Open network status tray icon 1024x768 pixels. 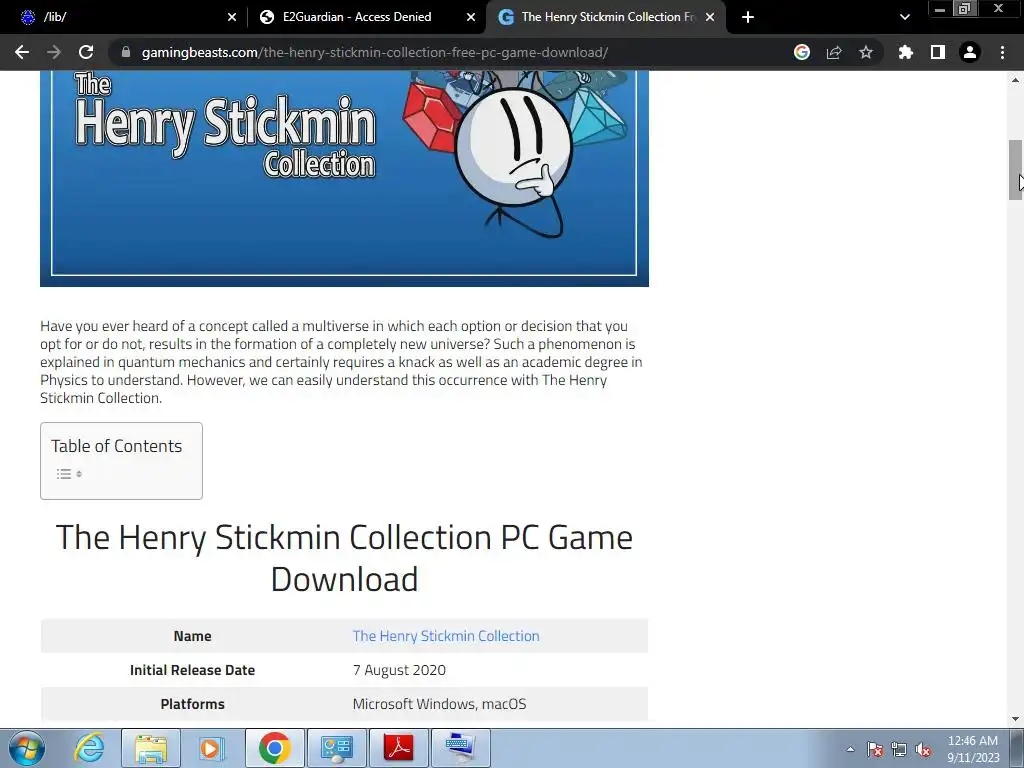(x=899, y=749)
